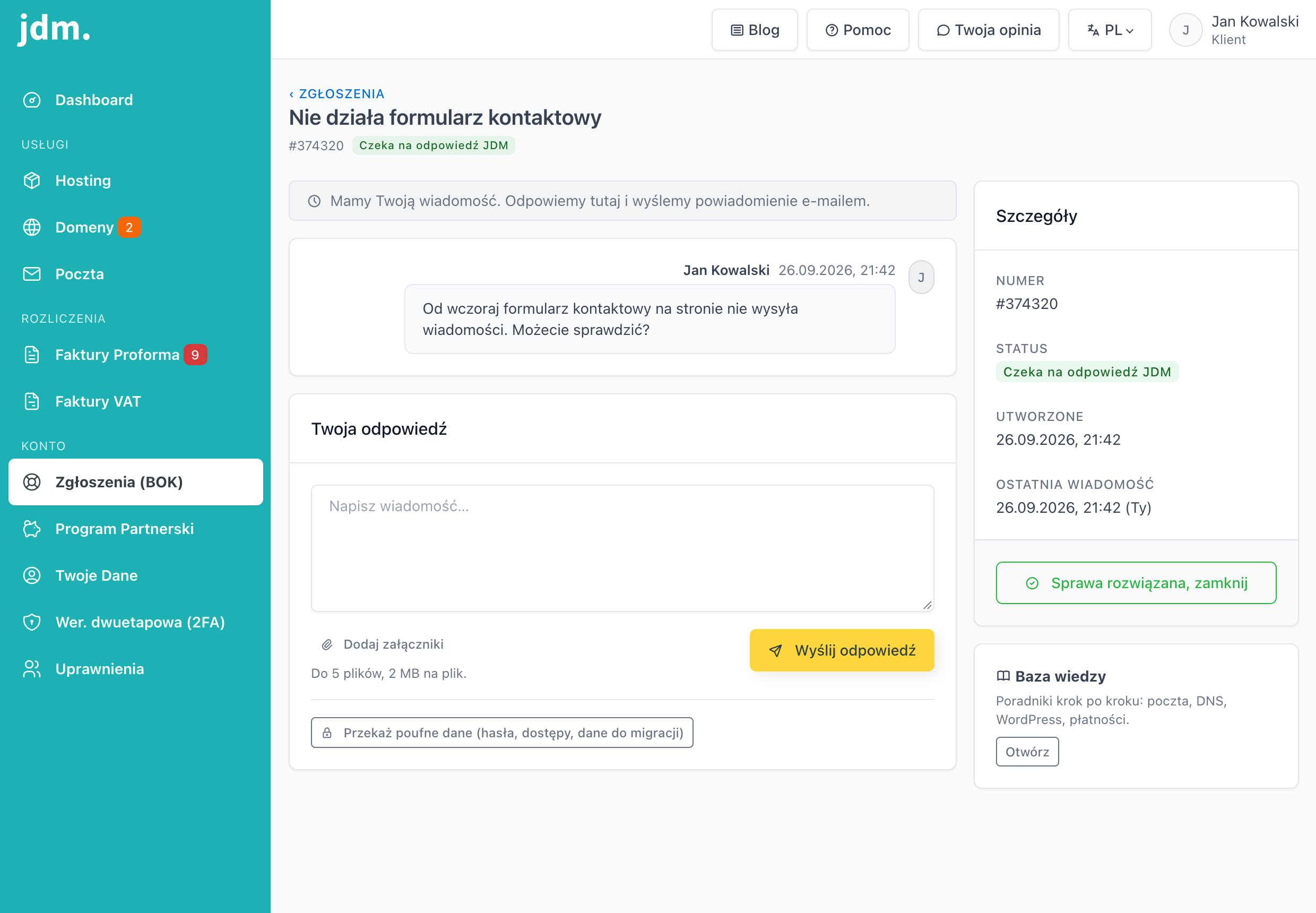The image size is (1316, 913).
Task: Click Dodaj załączniki to add attachments
Action: coord(383,645)
